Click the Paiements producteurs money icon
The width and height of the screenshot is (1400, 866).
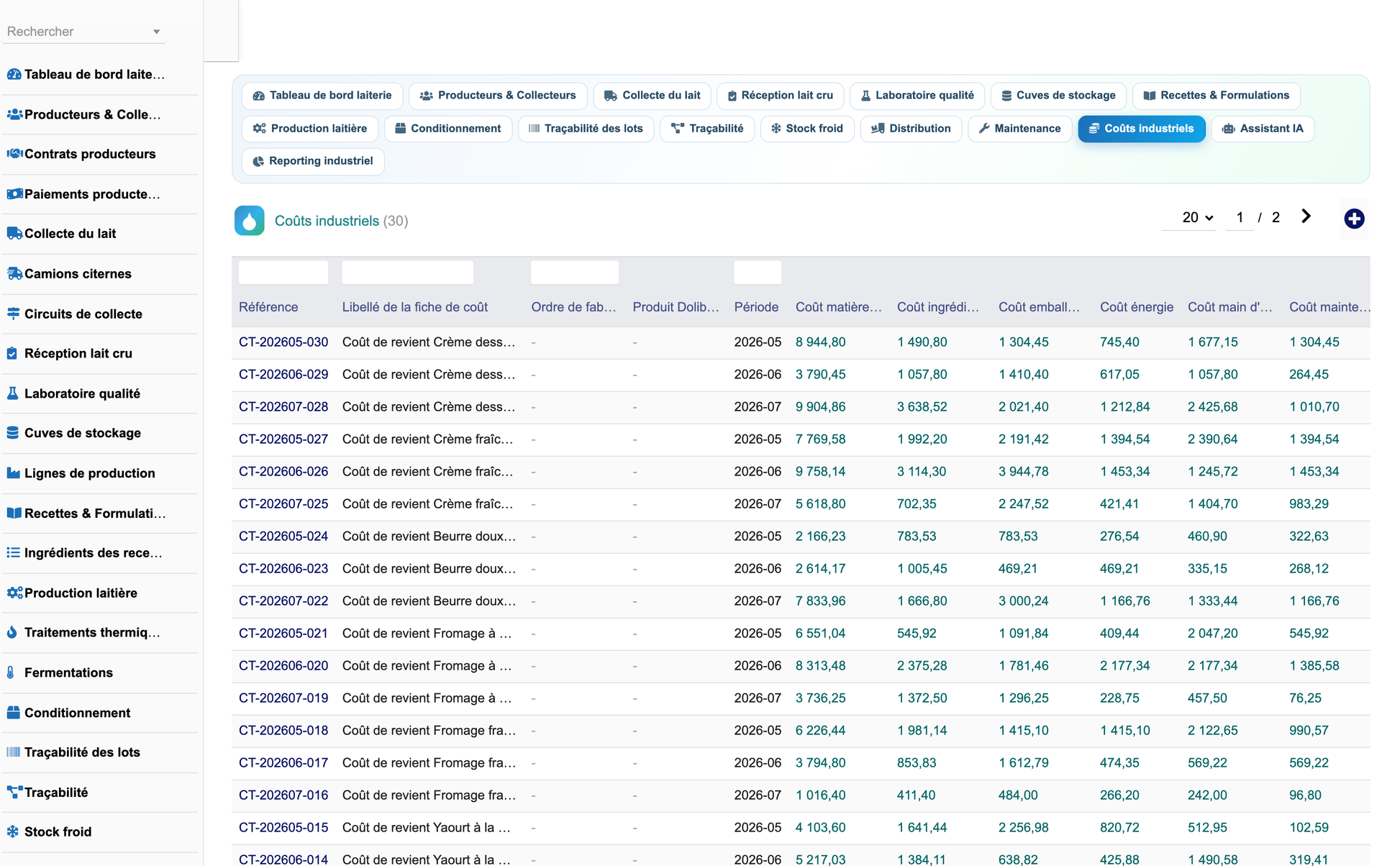14,194
